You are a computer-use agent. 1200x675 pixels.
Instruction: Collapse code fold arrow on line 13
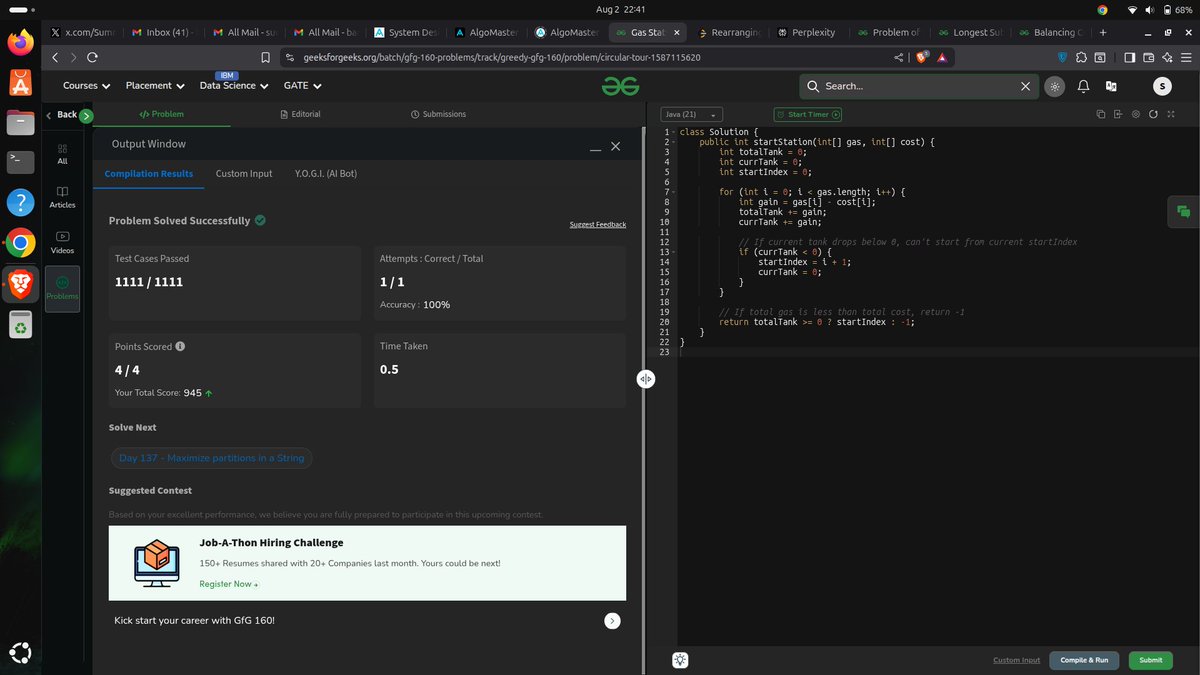tap(674, 252)
